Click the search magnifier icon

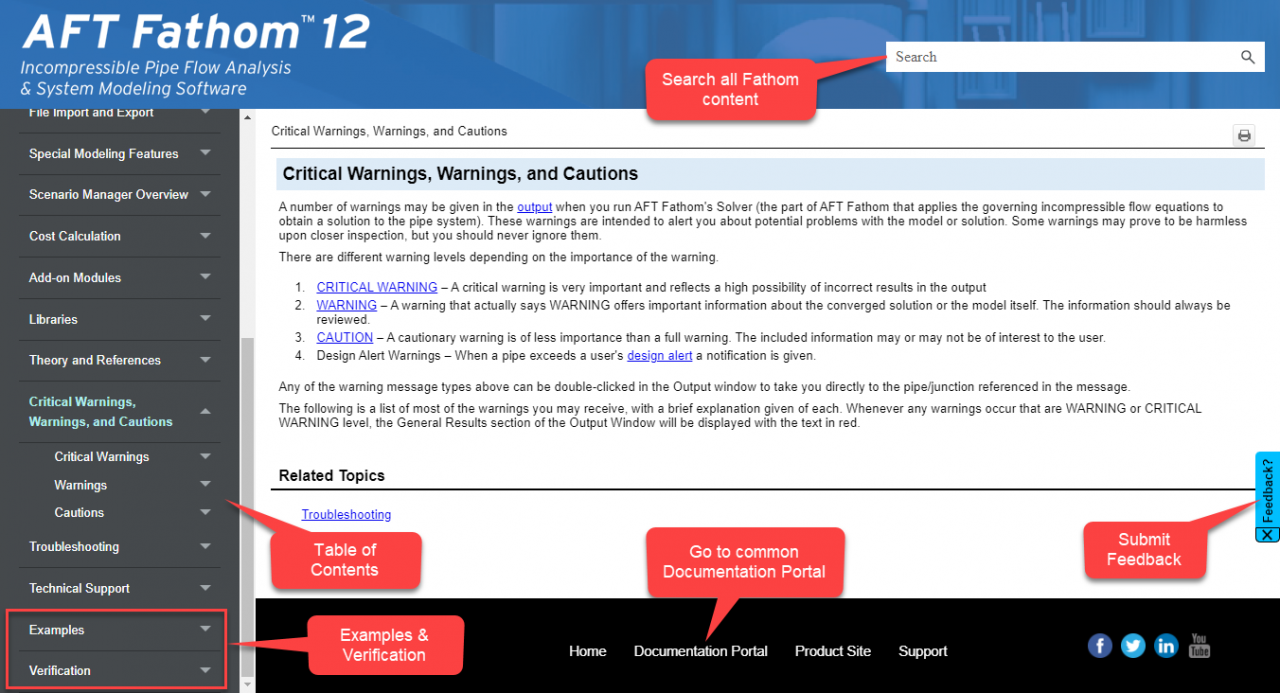pyautogui.click(x=1247, y=57)
